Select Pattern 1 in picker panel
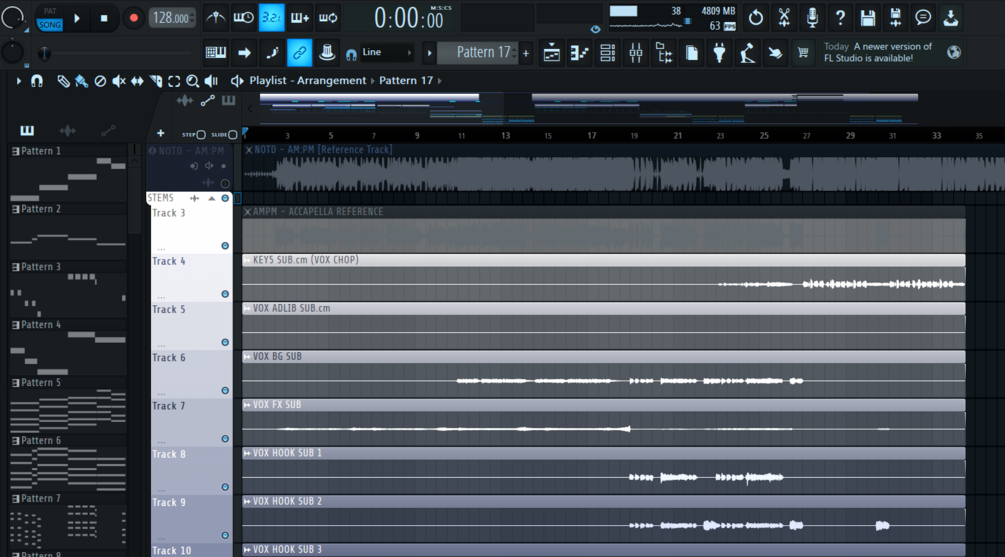1005x557 pixels. 69,174
